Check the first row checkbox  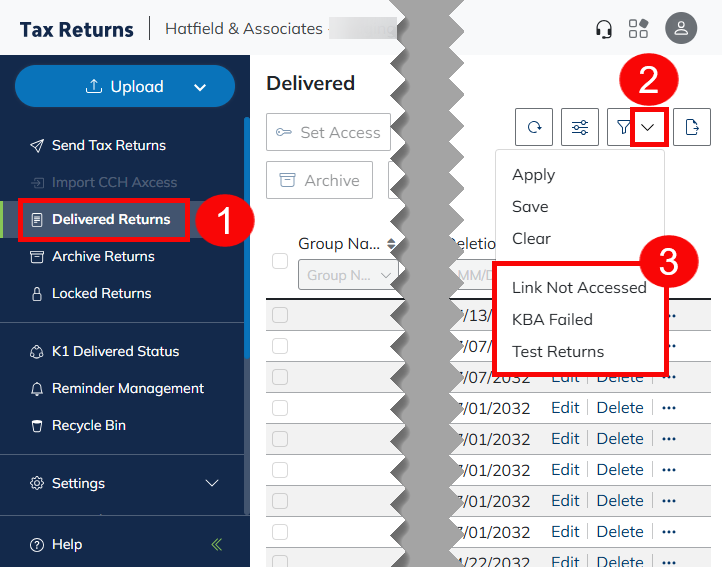click(x=280, y=315)
